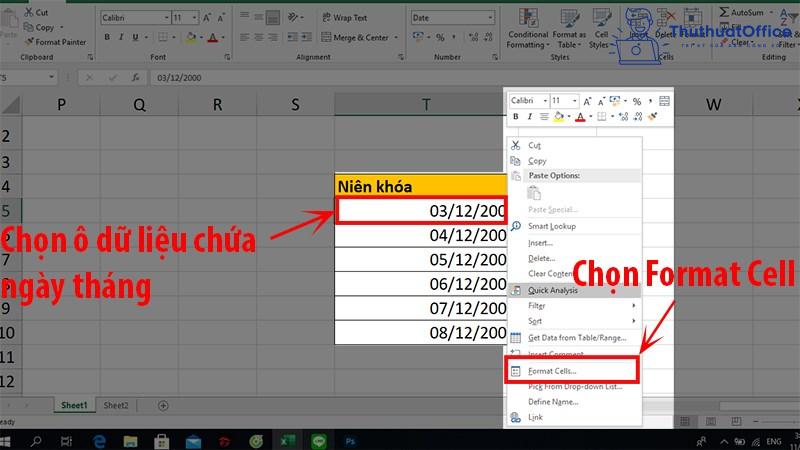This screenshot has height=450, width=800.
Task: Expand the Filter submenu
Action: [x=574, y=306]
